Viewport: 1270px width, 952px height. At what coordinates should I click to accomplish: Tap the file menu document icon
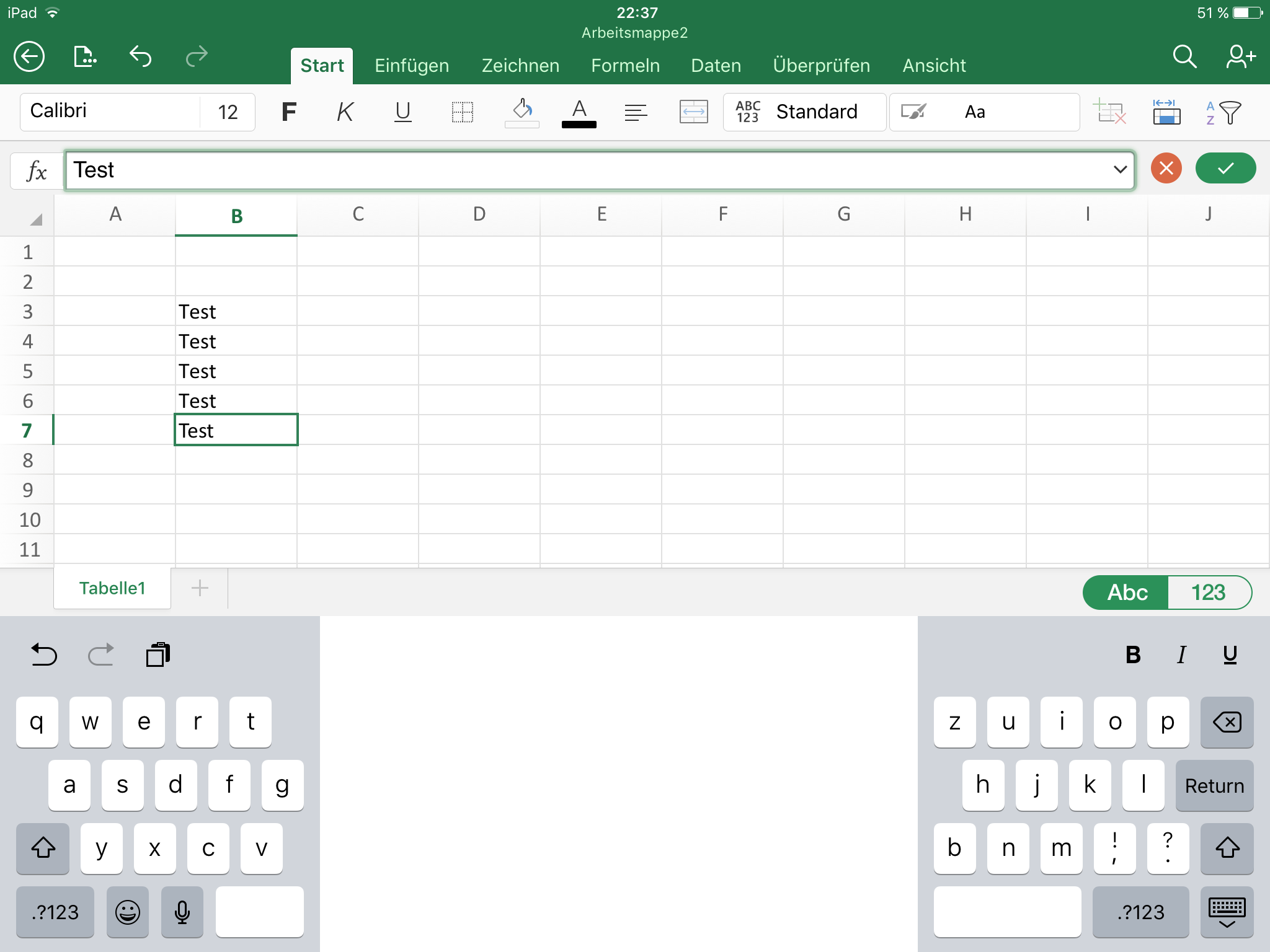pos(85,56)
